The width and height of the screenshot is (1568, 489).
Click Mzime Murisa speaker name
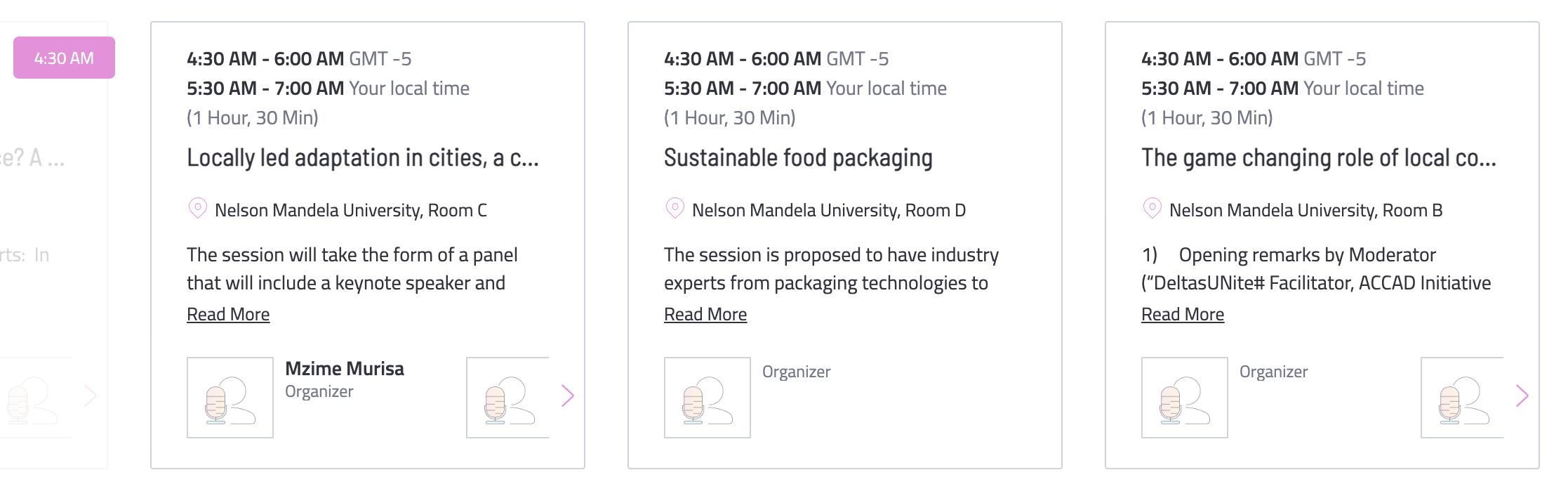[345, 369]
